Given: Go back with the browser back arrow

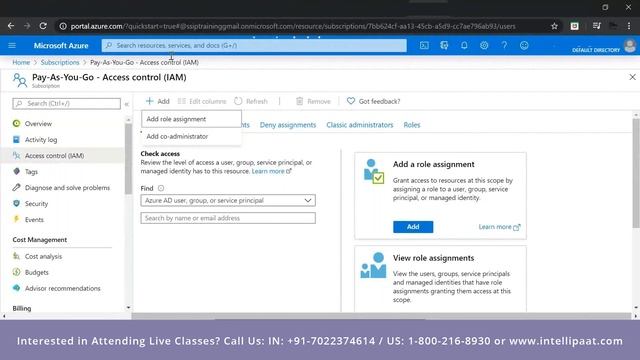Looking at the screenshot, I should tap(11, 26).
